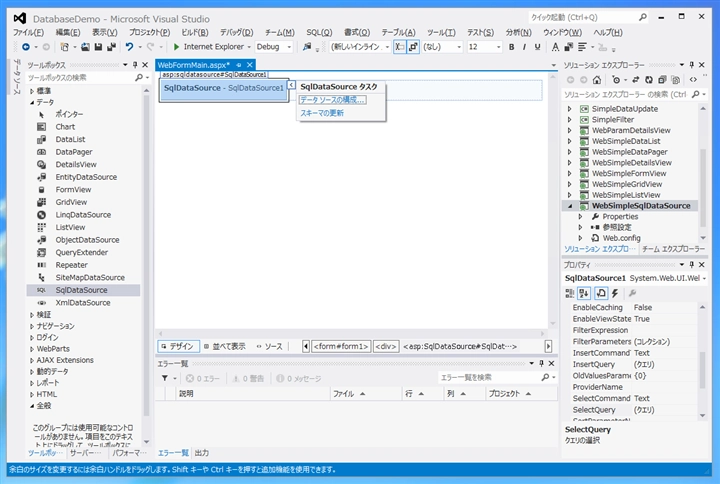720x484 pixels.
Task: Open the Tools menu
Action: (441, 33)
